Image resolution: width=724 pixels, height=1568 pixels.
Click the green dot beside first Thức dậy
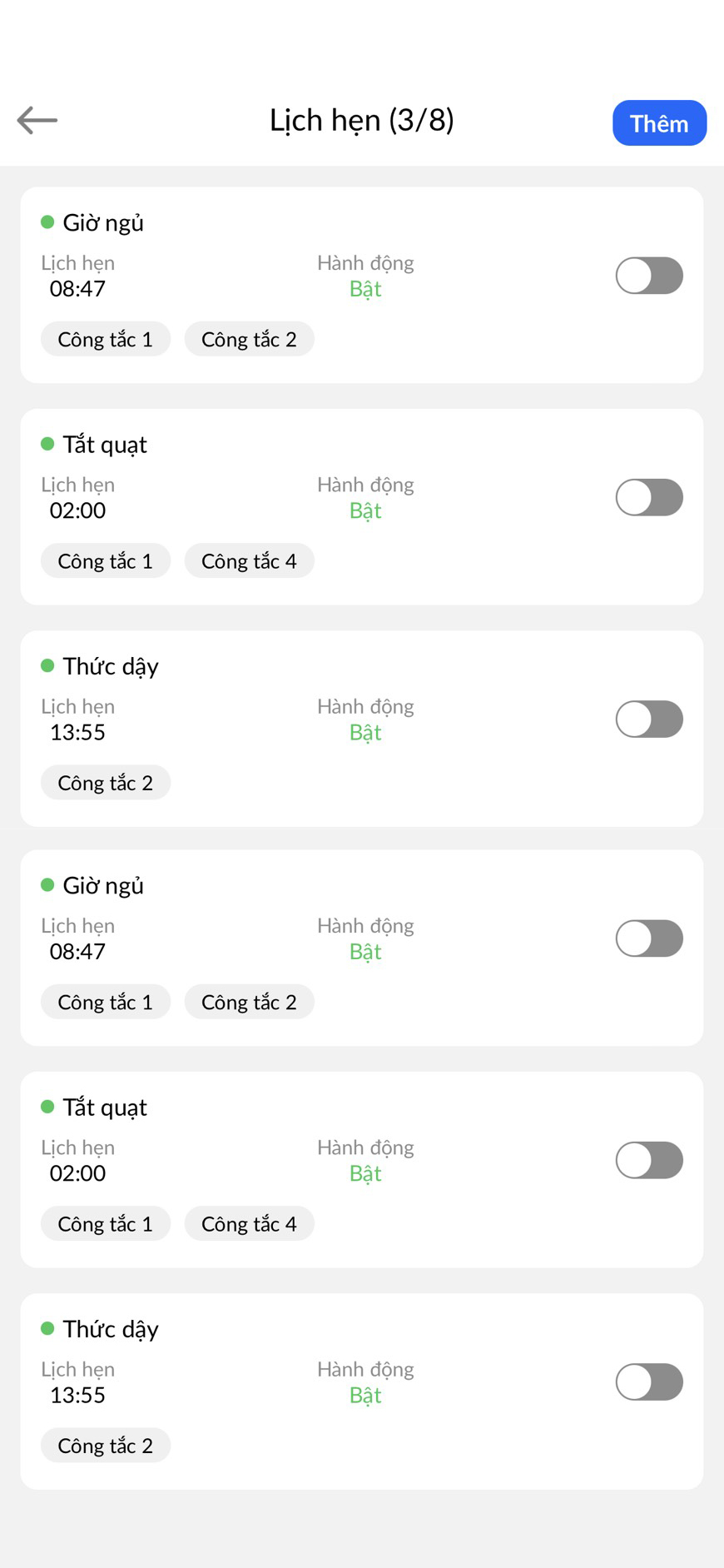(x=47, y=665)
